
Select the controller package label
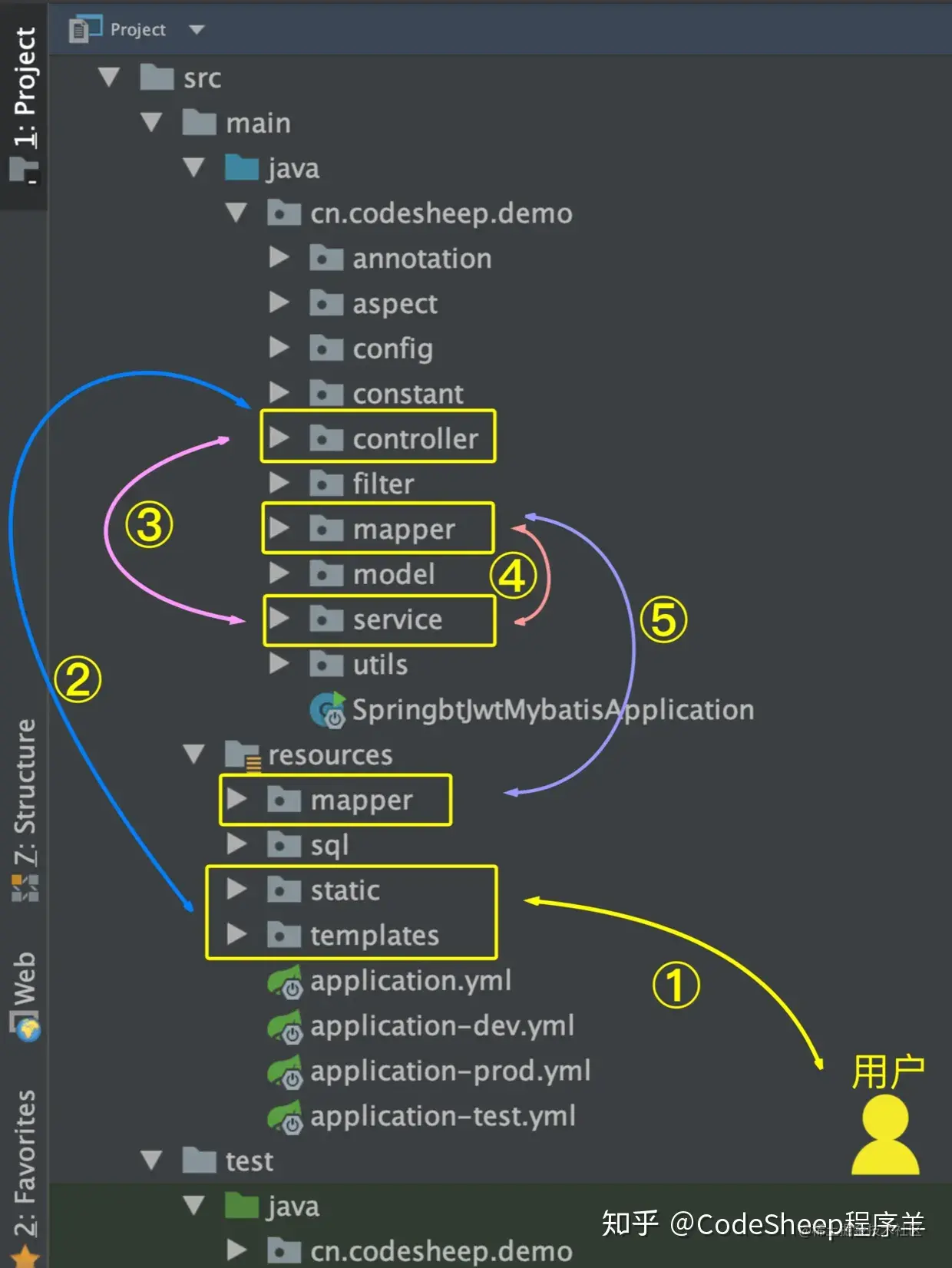415,439
